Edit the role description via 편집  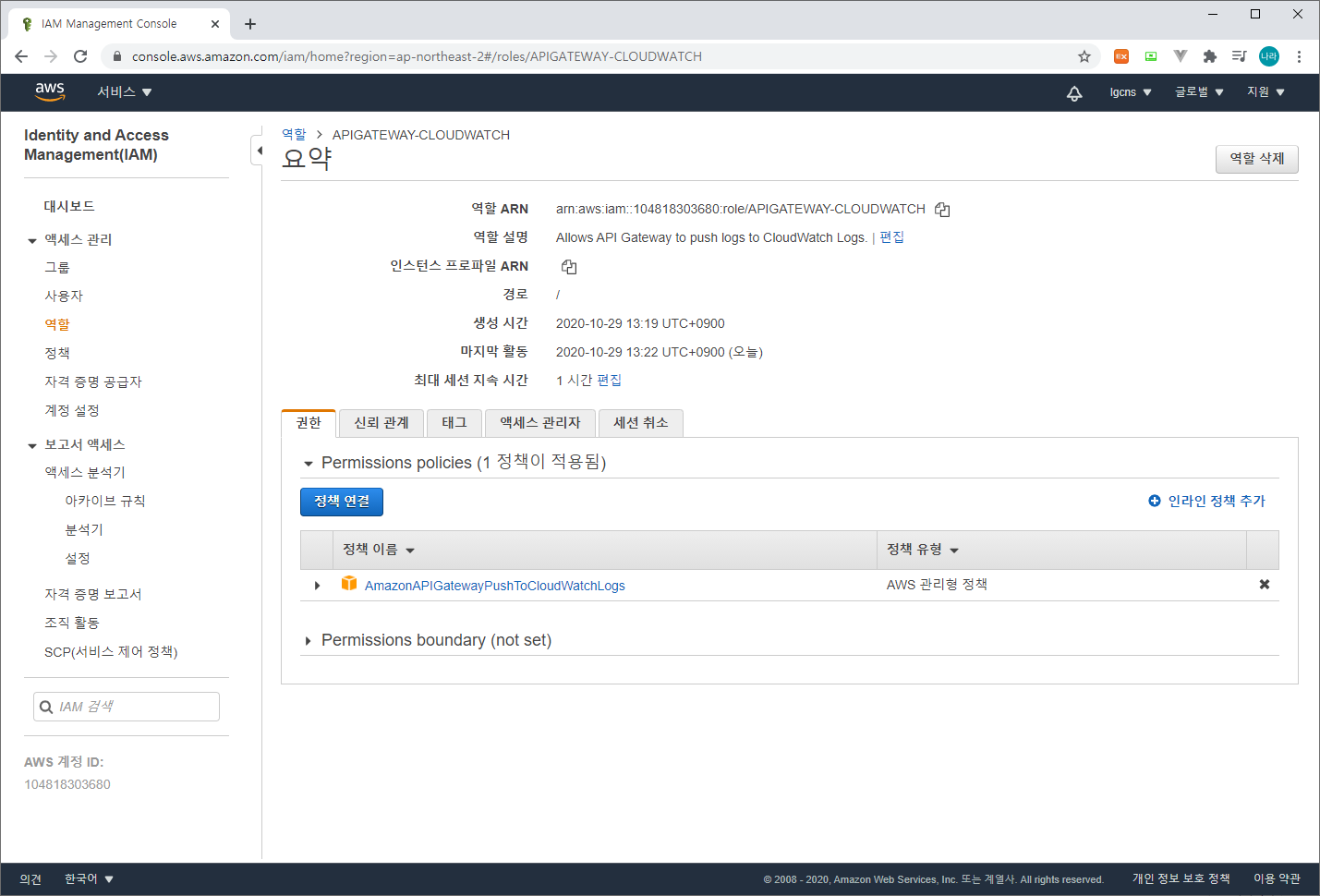click(x=891, y=237)
